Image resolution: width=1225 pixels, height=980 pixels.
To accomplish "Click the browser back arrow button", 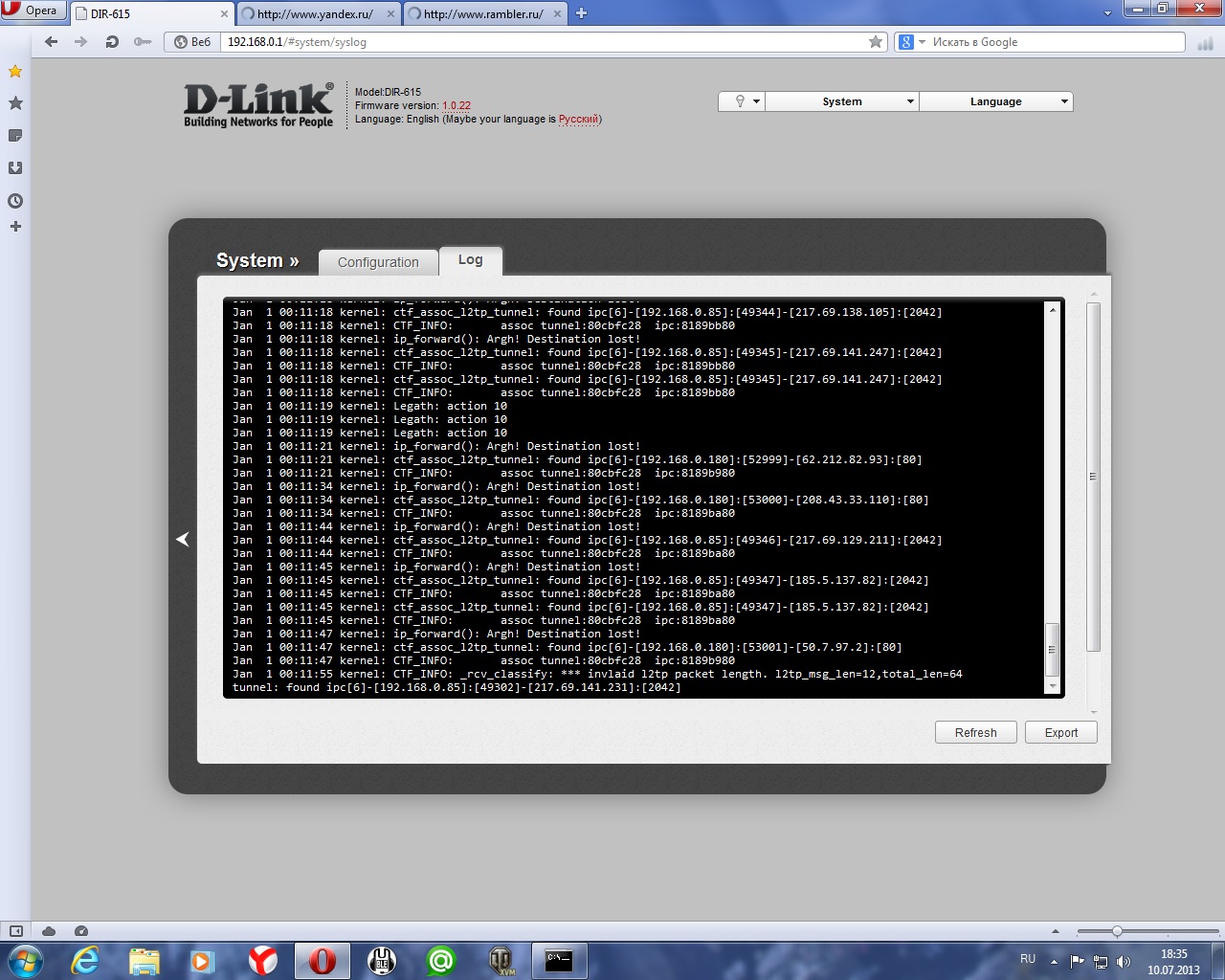I will (x=52, y=42).
